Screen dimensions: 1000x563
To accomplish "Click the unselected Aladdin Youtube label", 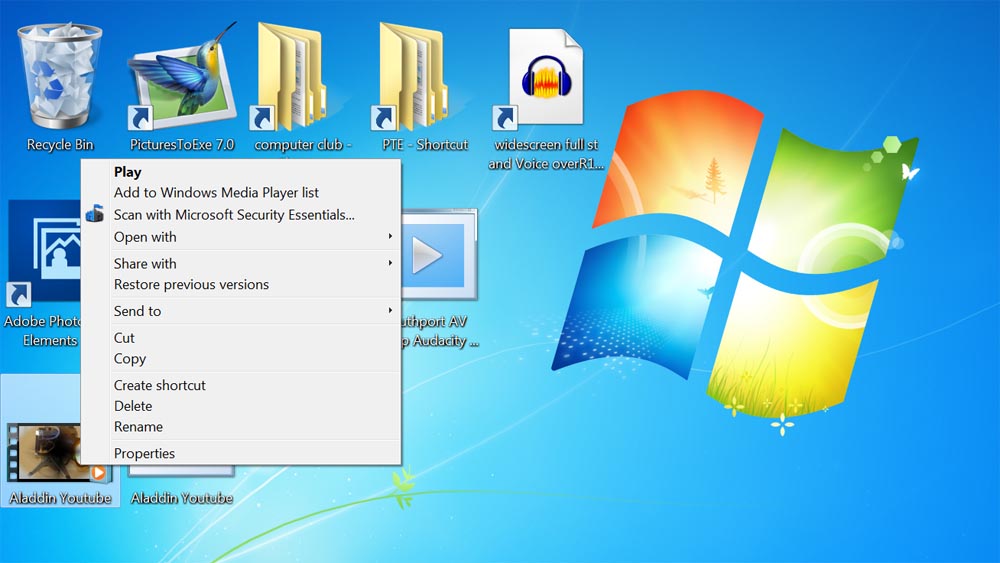I will pos(182,498).
